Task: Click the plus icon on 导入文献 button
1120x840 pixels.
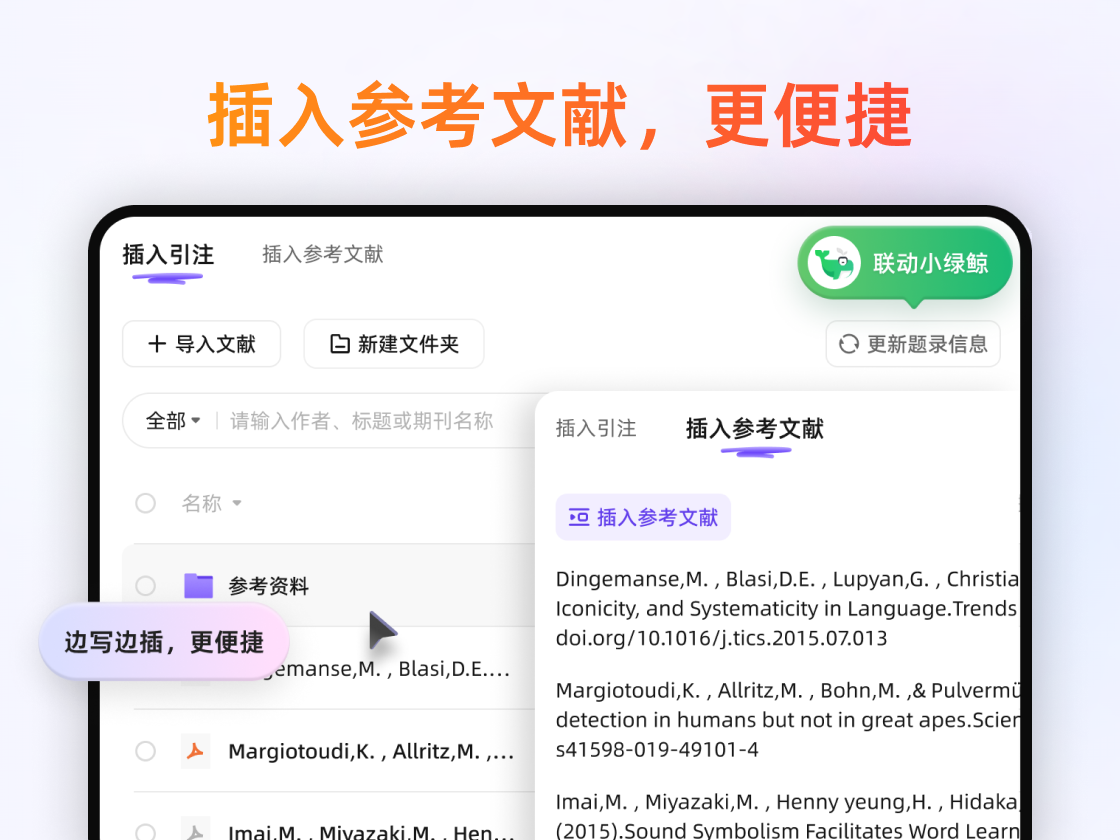Action: tap(157, 344)
